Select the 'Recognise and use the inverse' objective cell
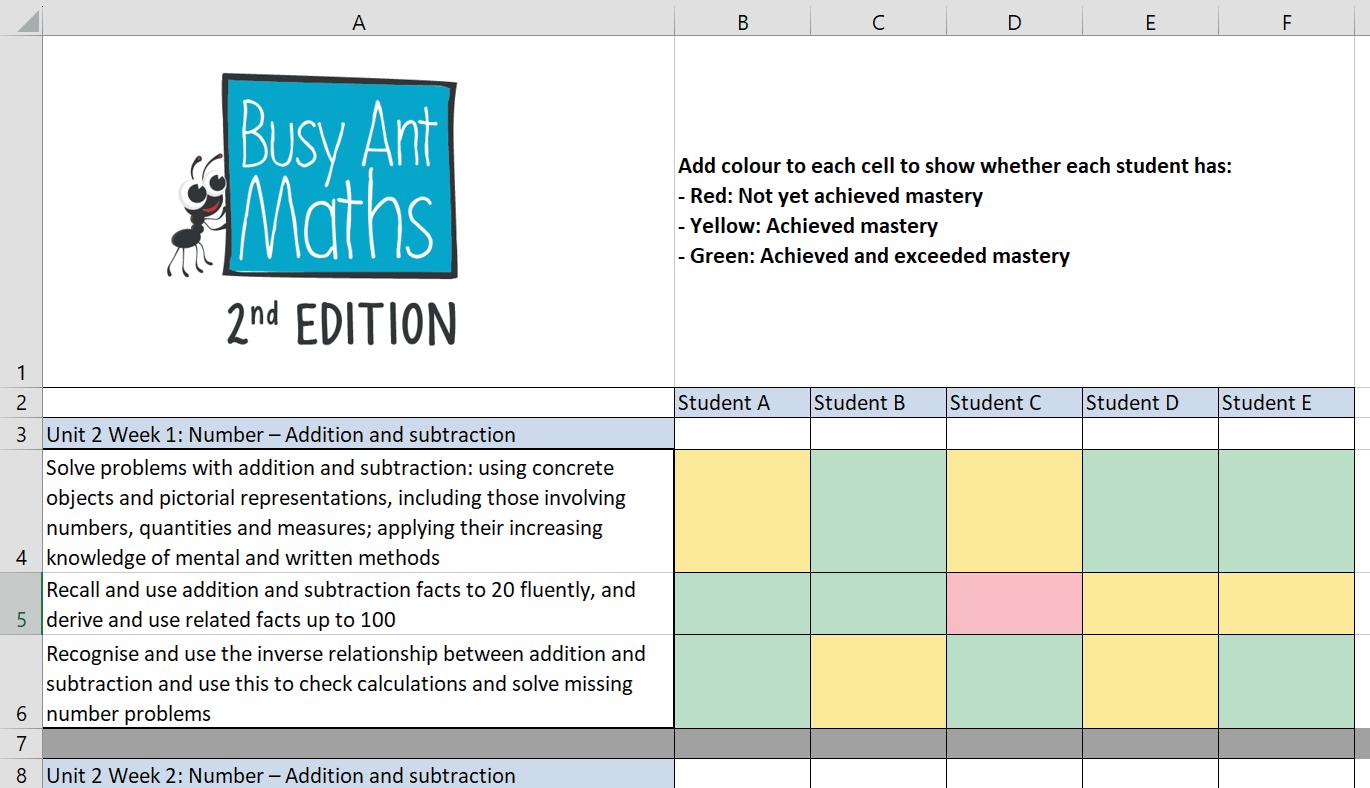Screen dimensions: 1370x788 pyautogui.click(x=358, y=682)
